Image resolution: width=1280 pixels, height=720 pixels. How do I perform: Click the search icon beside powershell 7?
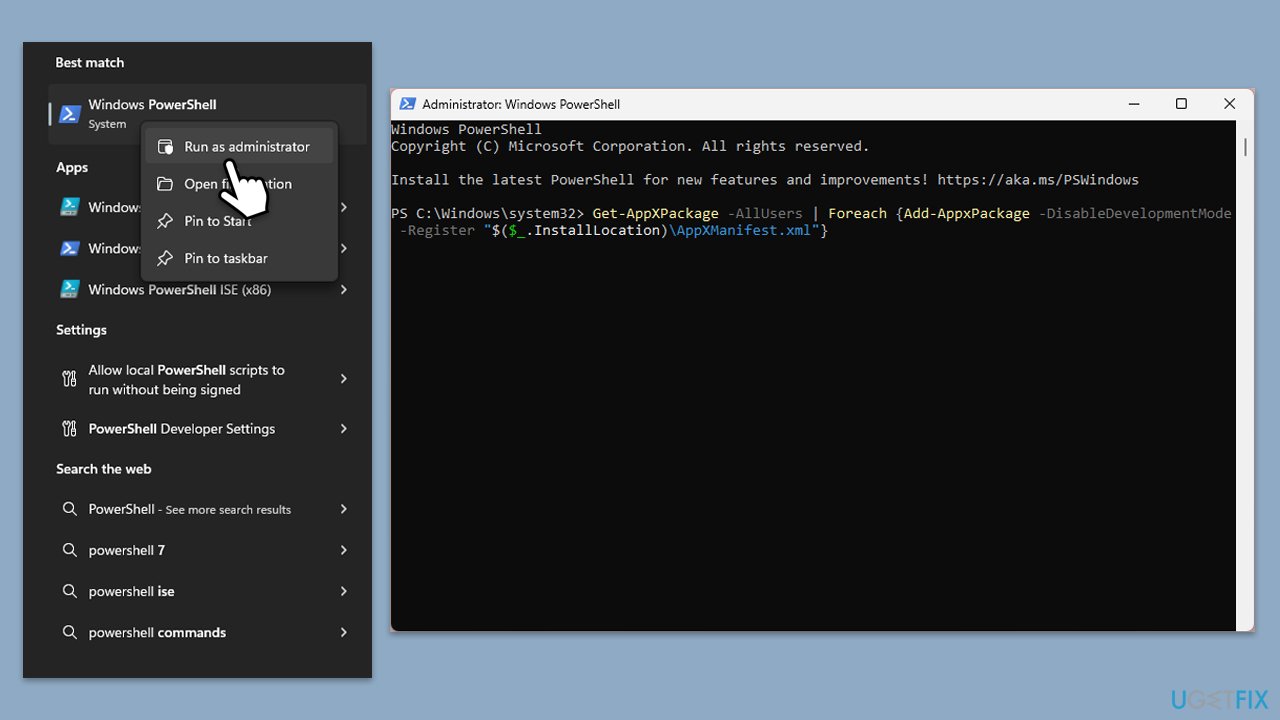pyautogui.click(x=69, y=550)
